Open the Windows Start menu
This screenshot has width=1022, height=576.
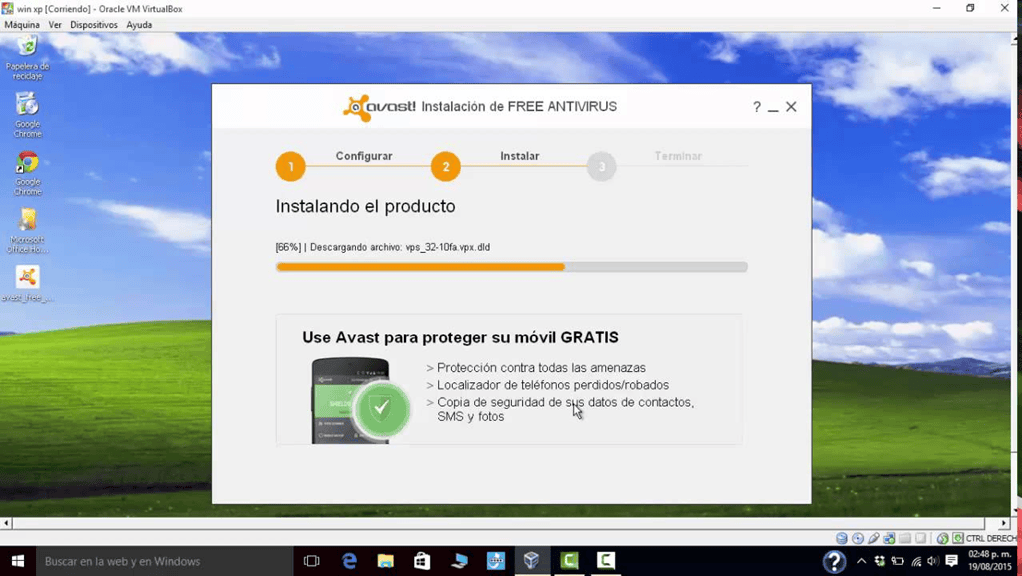[17, 561]
